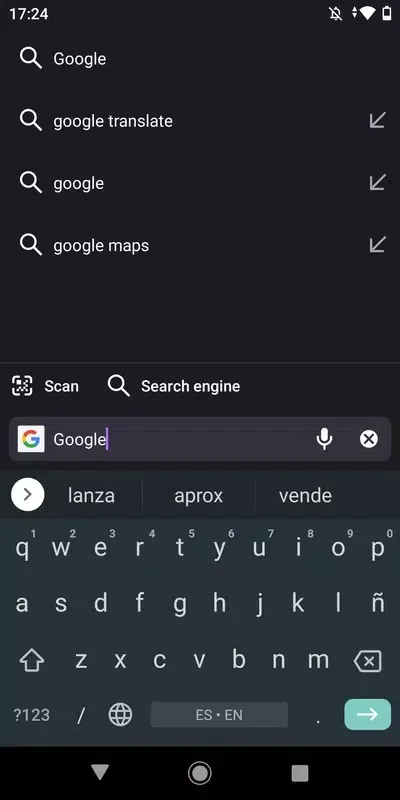Fill search bar with 'google maps' arrow
Screen dimensions: 400x800
pyautogui.click(x=378, y=245)
